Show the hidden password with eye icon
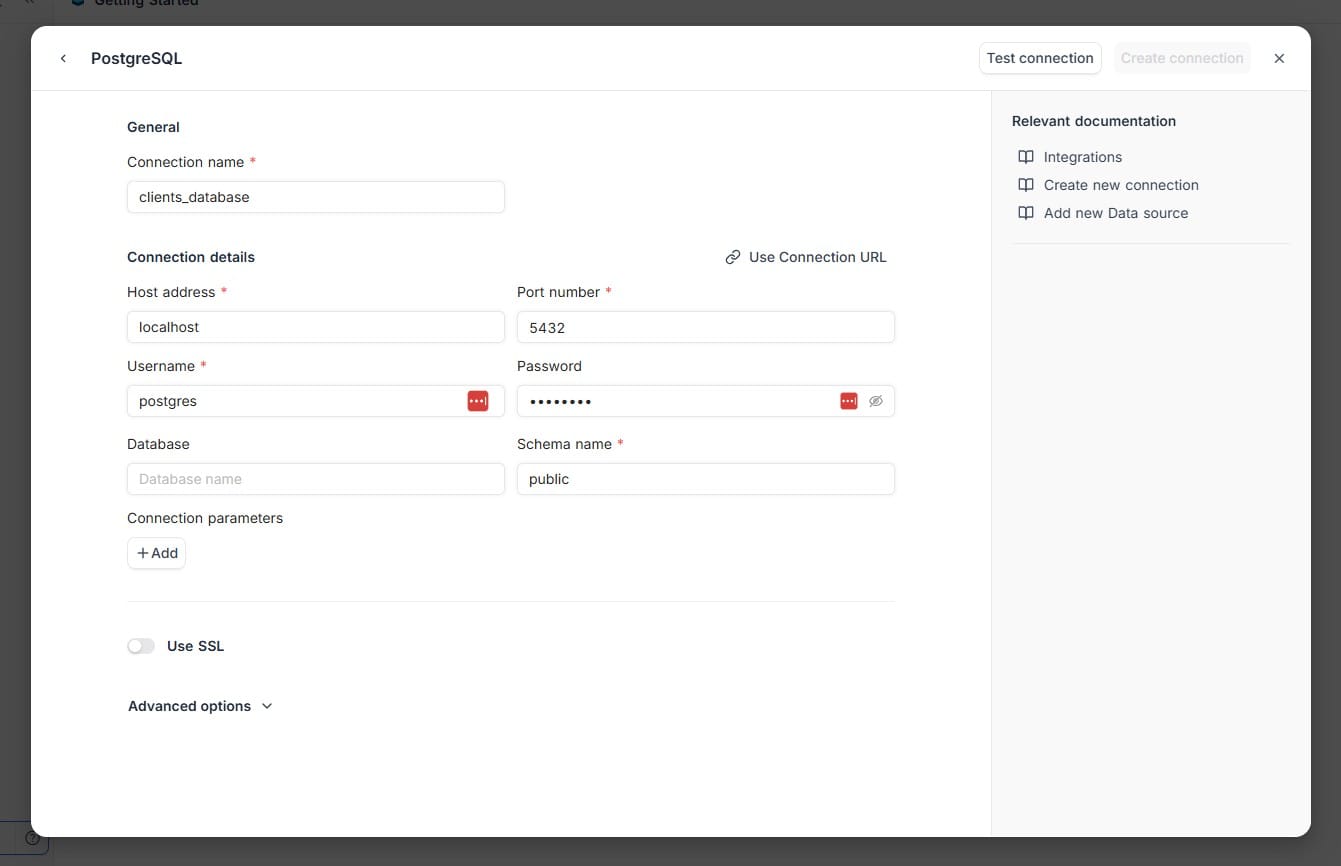Screen dimensions: 1341x866 [x=876, y=401]
